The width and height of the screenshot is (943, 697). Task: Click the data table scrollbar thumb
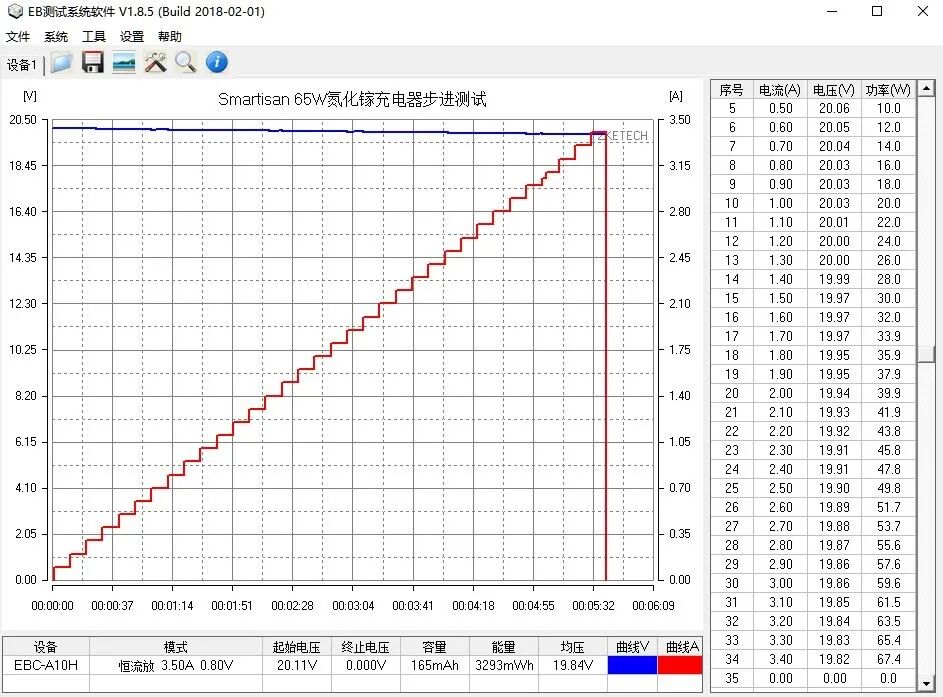tap(927, 354)
